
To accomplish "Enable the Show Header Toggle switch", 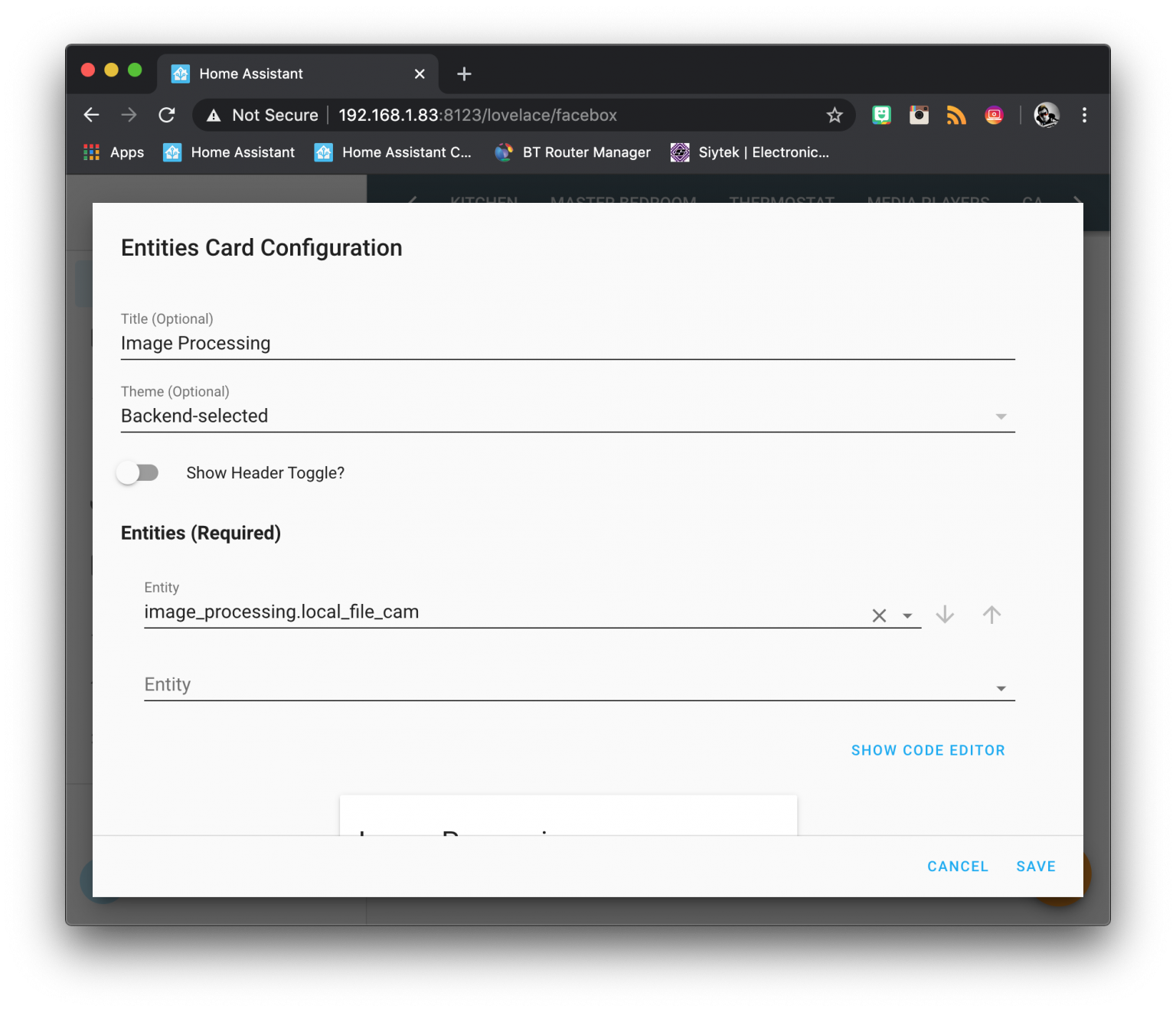I will click(138, 472).
